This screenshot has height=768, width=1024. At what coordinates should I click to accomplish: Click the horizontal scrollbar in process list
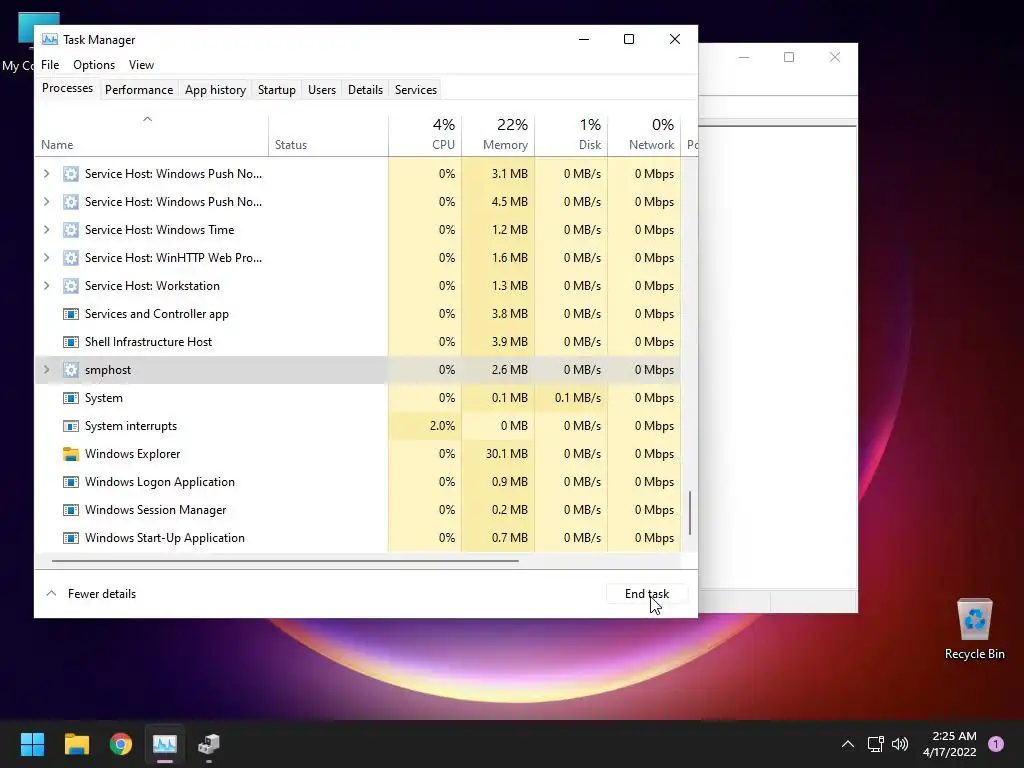click(285, 560)
